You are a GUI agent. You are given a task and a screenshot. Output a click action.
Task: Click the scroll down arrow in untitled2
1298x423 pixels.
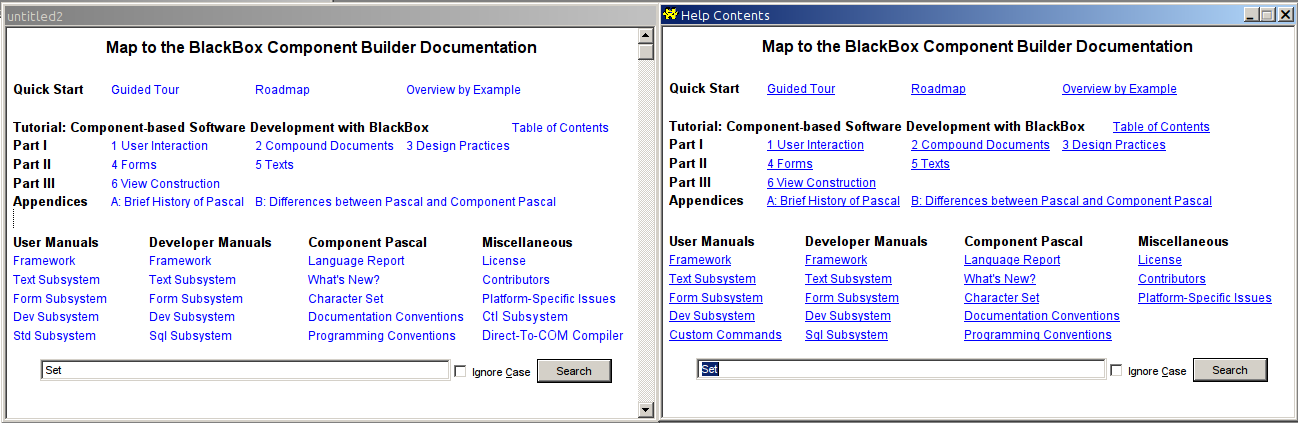[x=645, y=409]
